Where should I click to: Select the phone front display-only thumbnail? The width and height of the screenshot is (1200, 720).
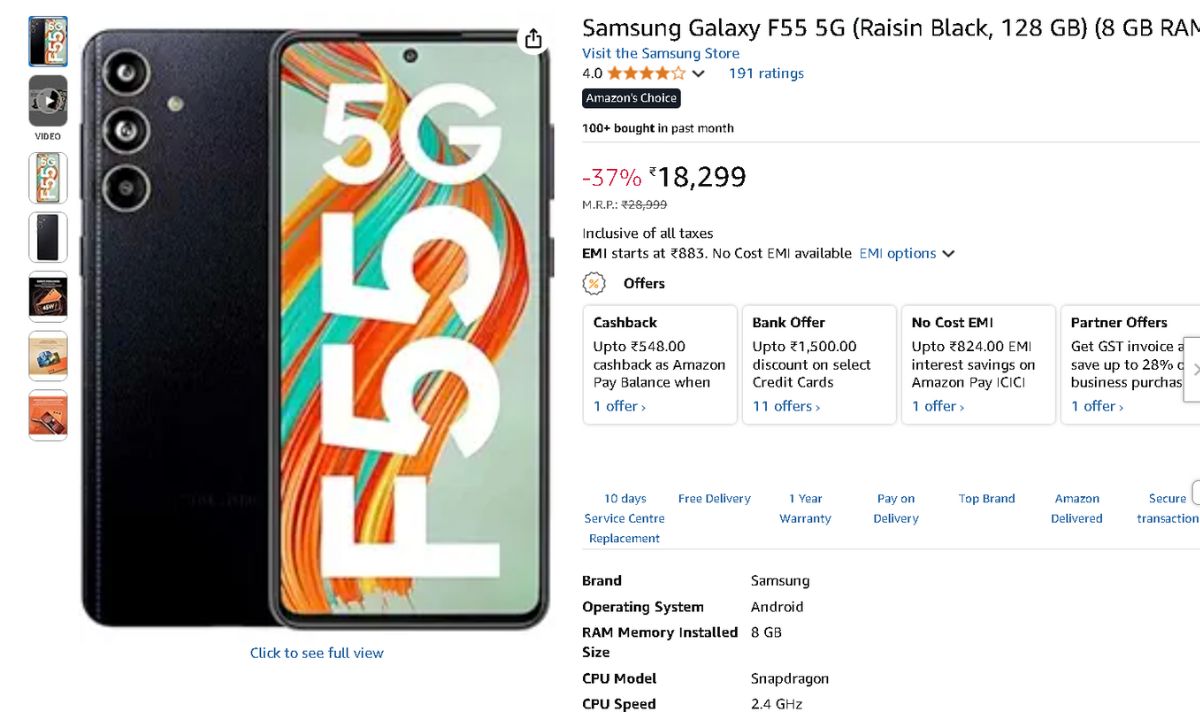48,178
